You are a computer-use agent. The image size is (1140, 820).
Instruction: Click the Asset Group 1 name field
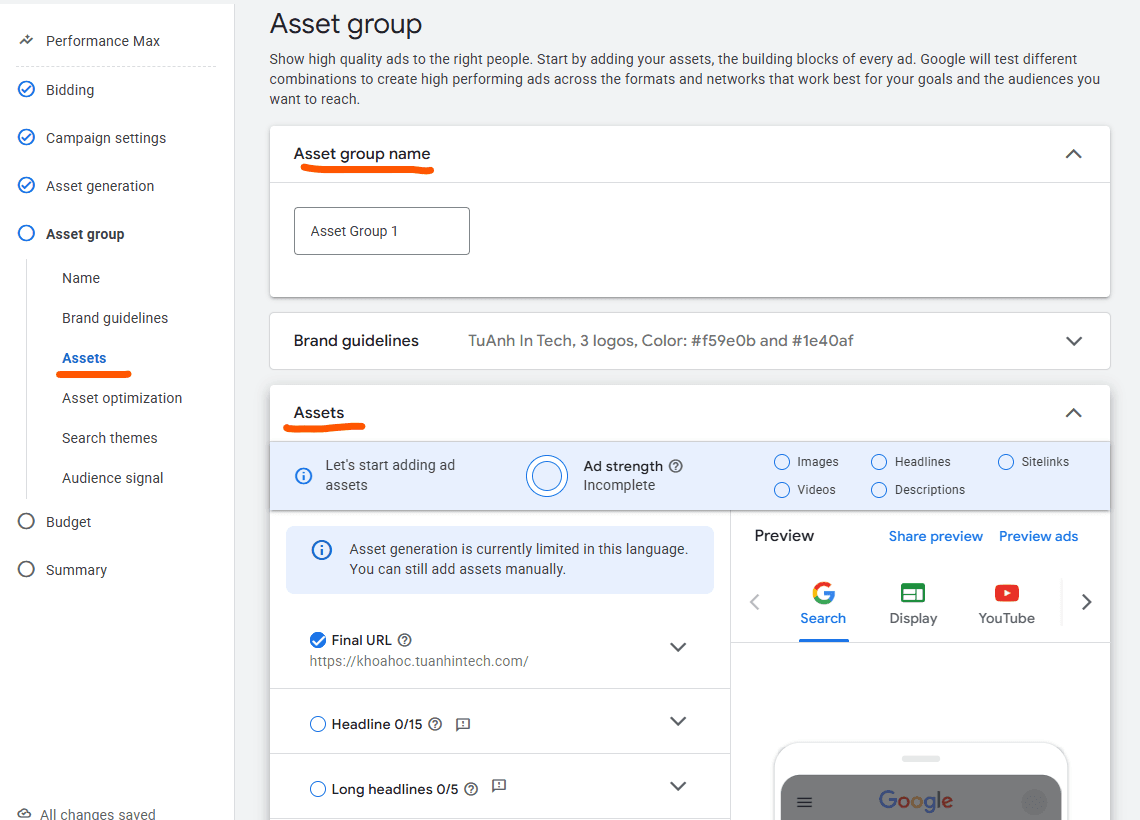coord(382,231)
